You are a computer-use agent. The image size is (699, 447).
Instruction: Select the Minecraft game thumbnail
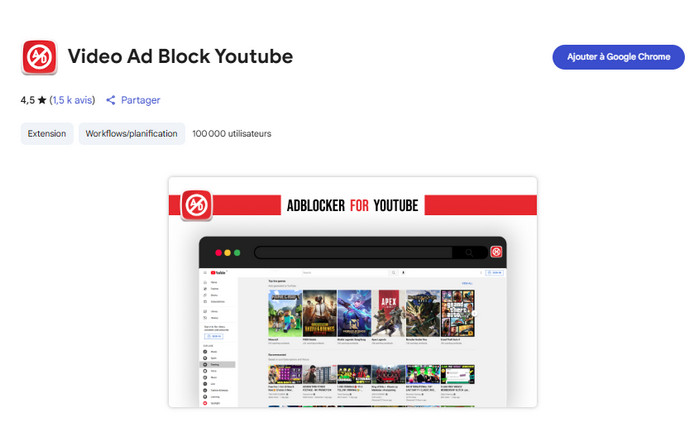pyautogui.click(x=284, y=315)
